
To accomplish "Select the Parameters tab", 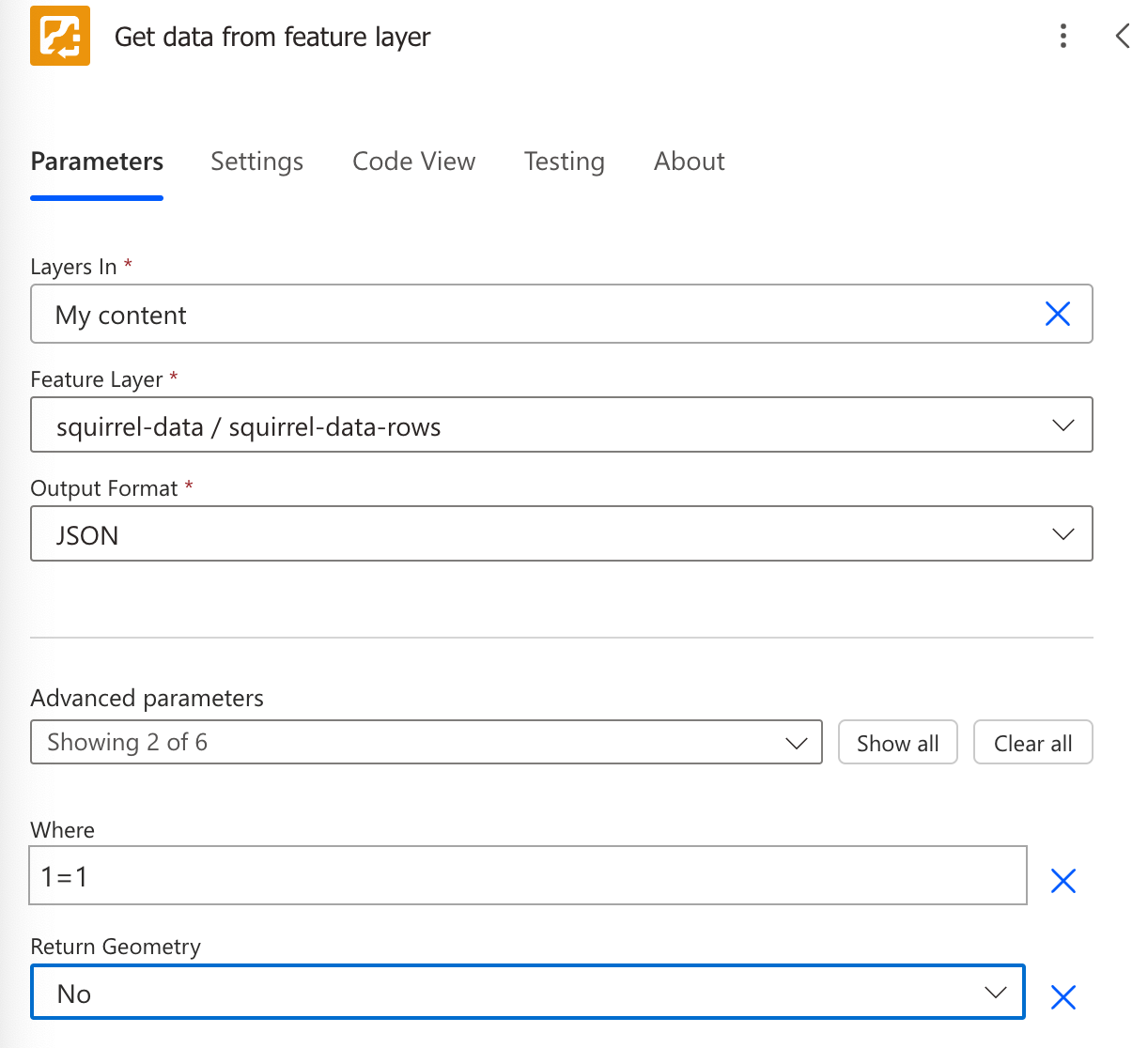I will point(97,162).
